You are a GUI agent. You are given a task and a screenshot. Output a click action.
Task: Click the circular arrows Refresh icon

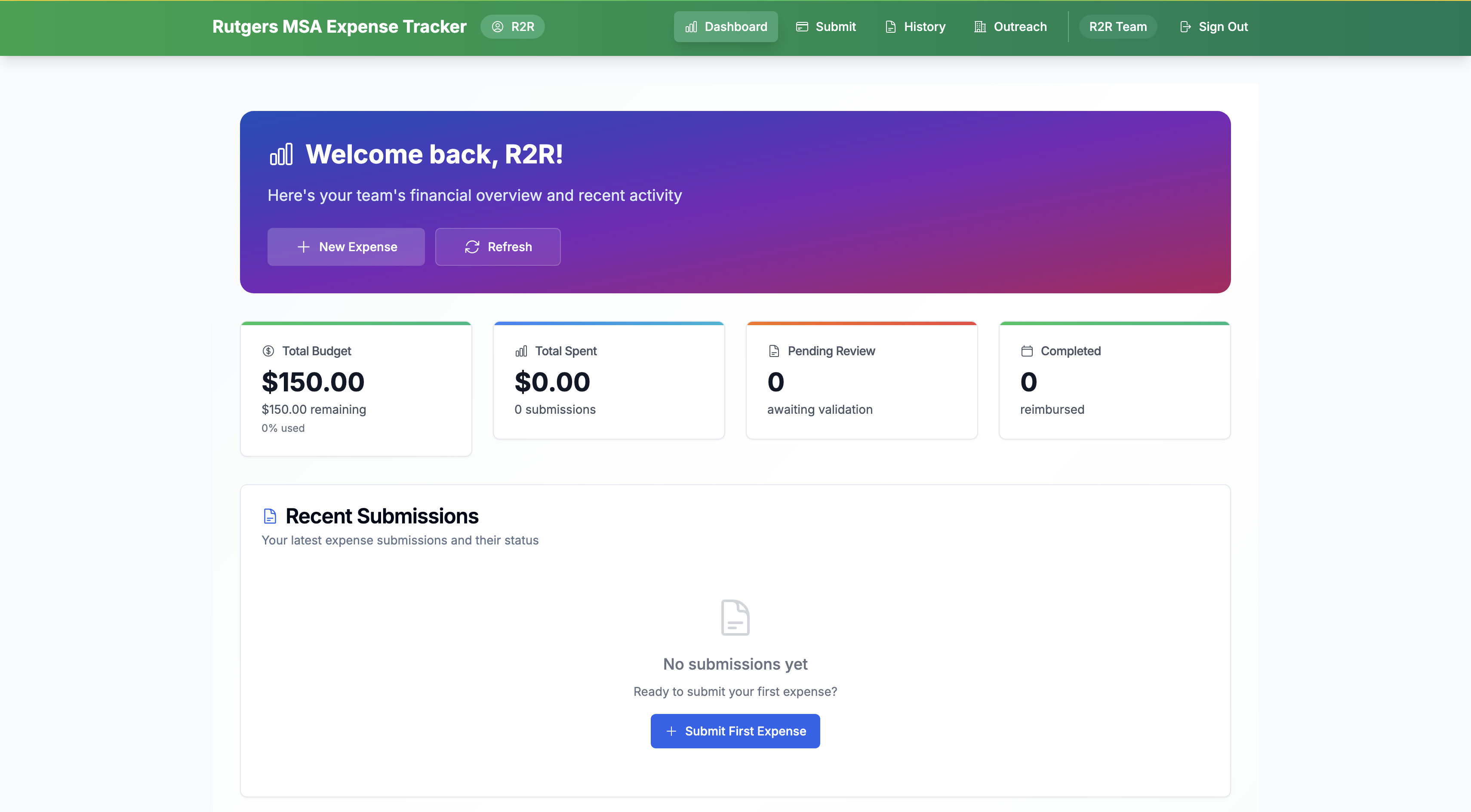click(472, 247)
